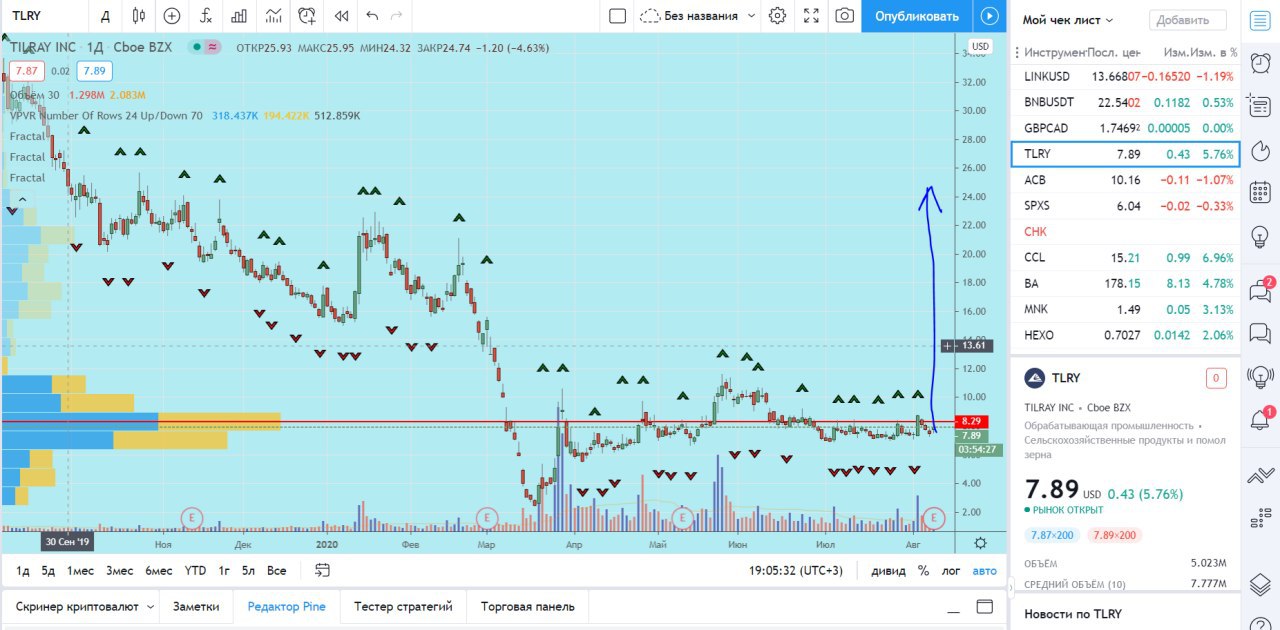
Task: Toggle the flag button showing 0
Action: coord(1215,378)
